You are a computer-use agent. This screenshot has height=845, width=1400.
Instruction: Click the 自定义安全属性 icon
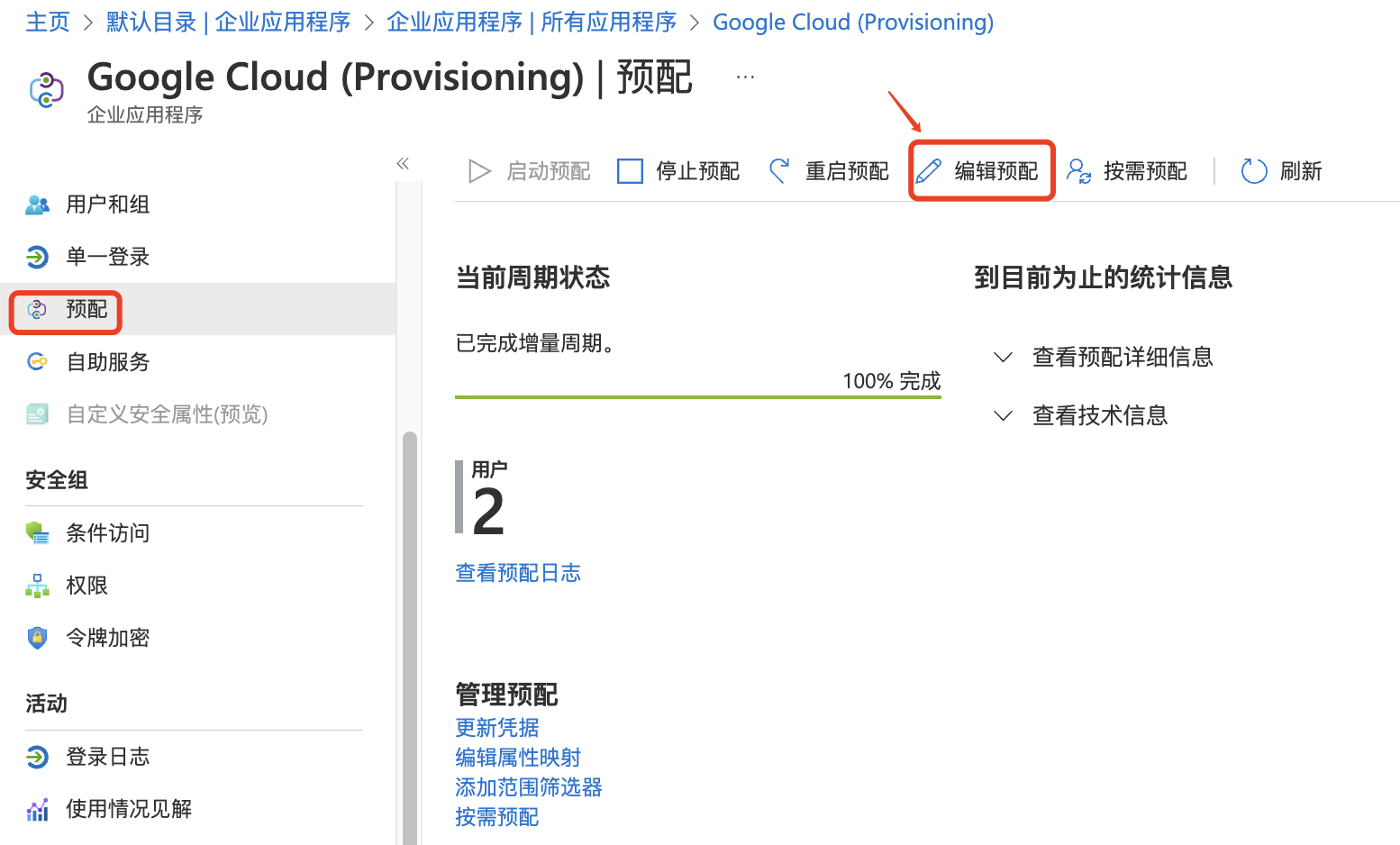tap(37, 414)
